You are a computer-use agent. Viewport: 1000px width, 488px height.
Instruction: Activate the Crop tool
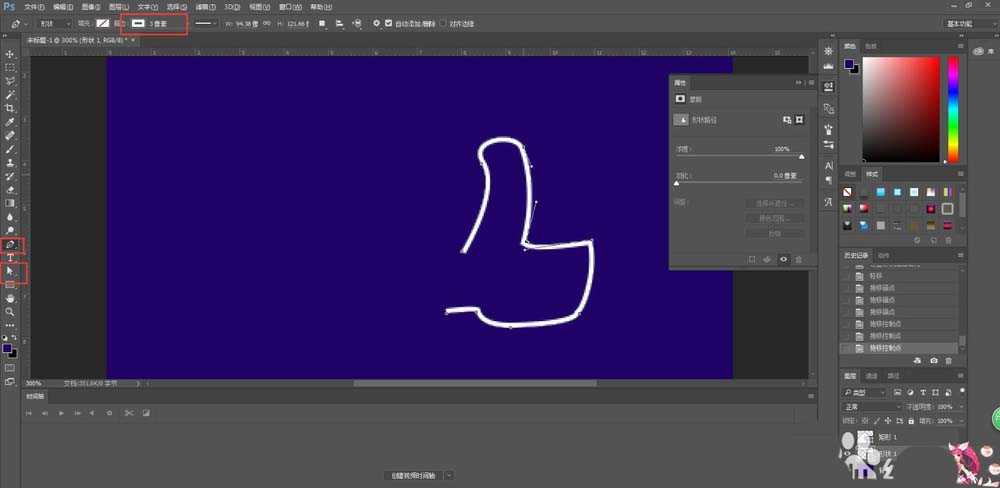(11, 108)
